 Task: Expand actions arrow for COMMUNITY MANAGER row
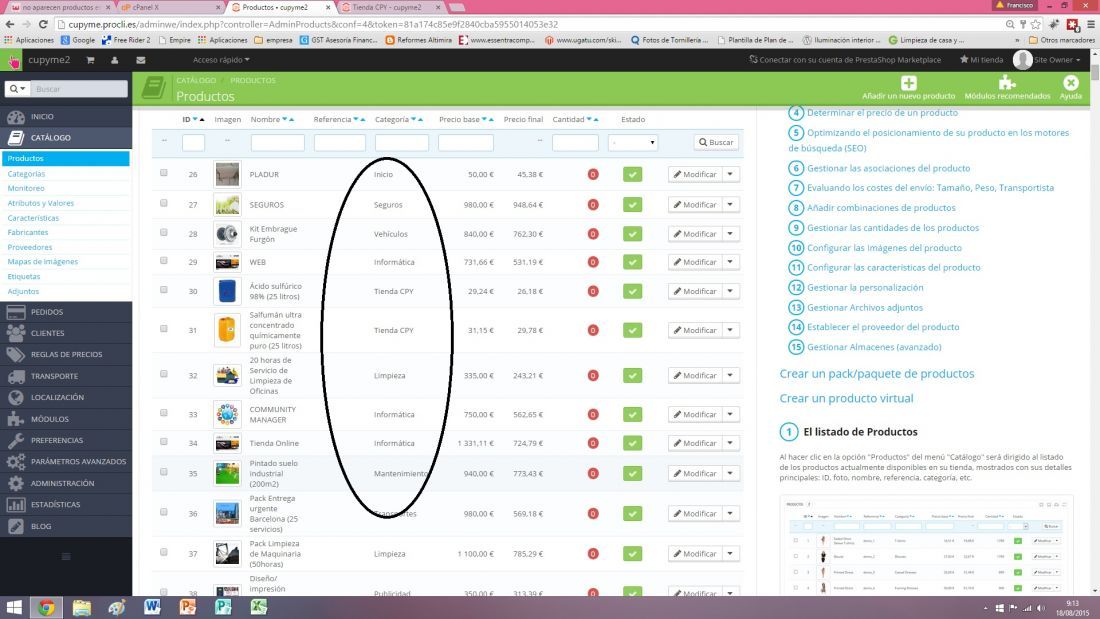pos(730,414)
